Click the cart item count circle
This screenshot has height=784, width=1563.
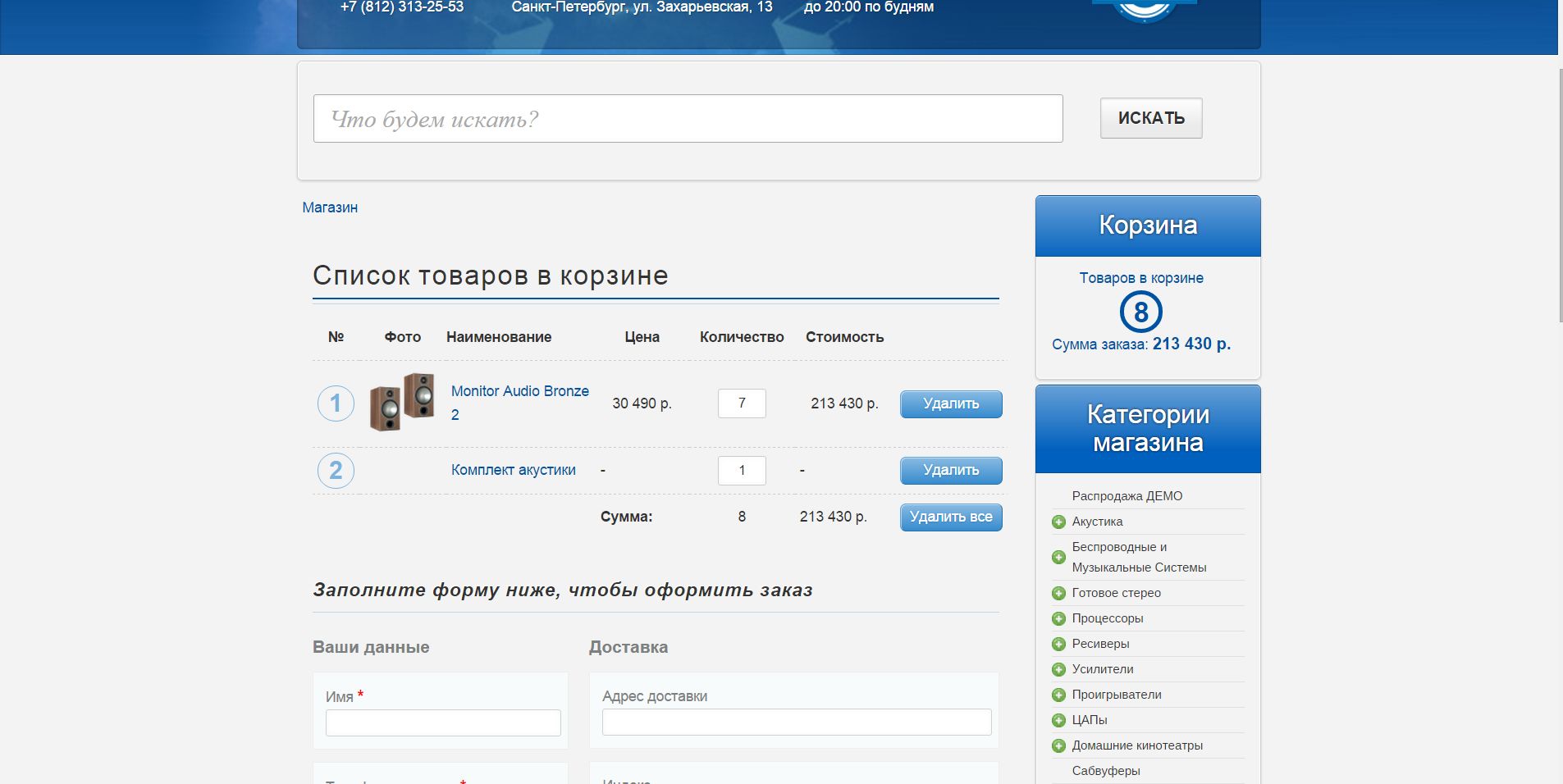pos(1140,312)
